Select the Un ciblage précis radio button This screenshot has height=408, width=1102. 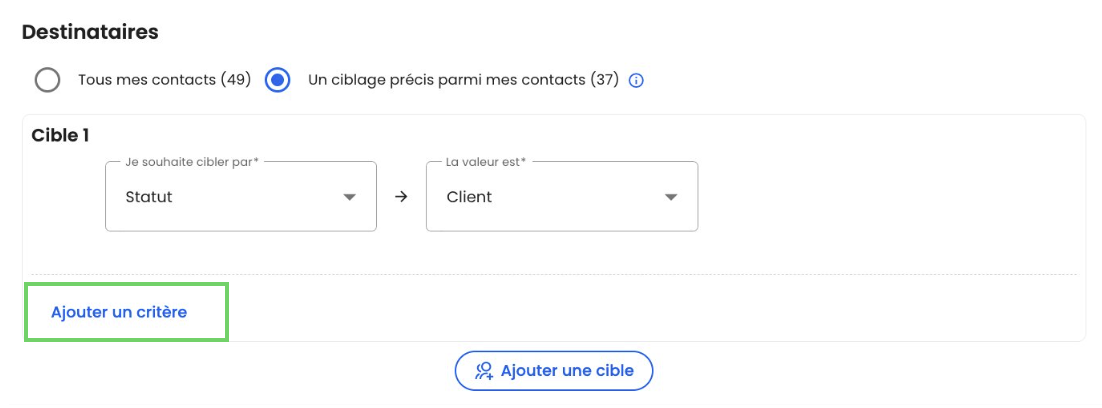[x=277, y=80]
